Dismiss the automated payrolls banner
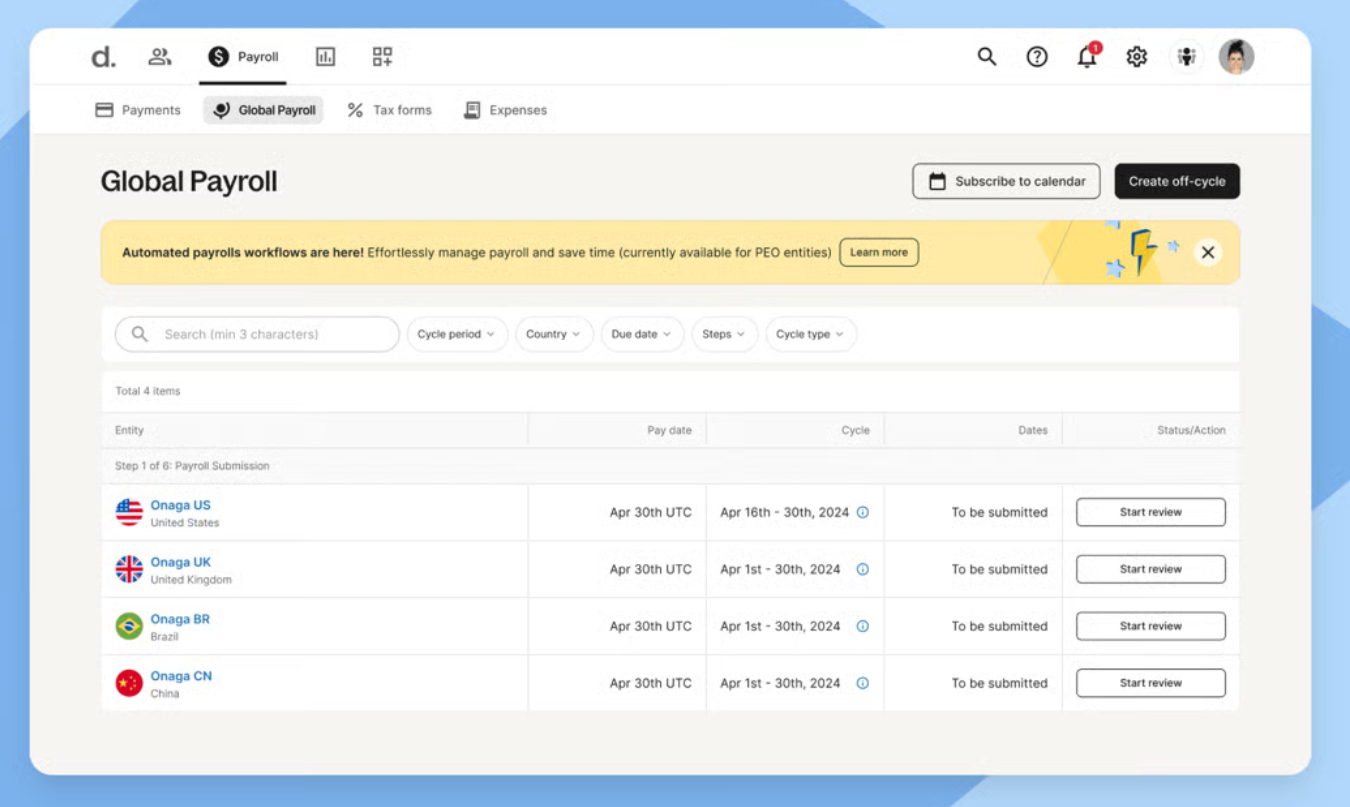1350x807 pixels. [x=1207, y=252]
